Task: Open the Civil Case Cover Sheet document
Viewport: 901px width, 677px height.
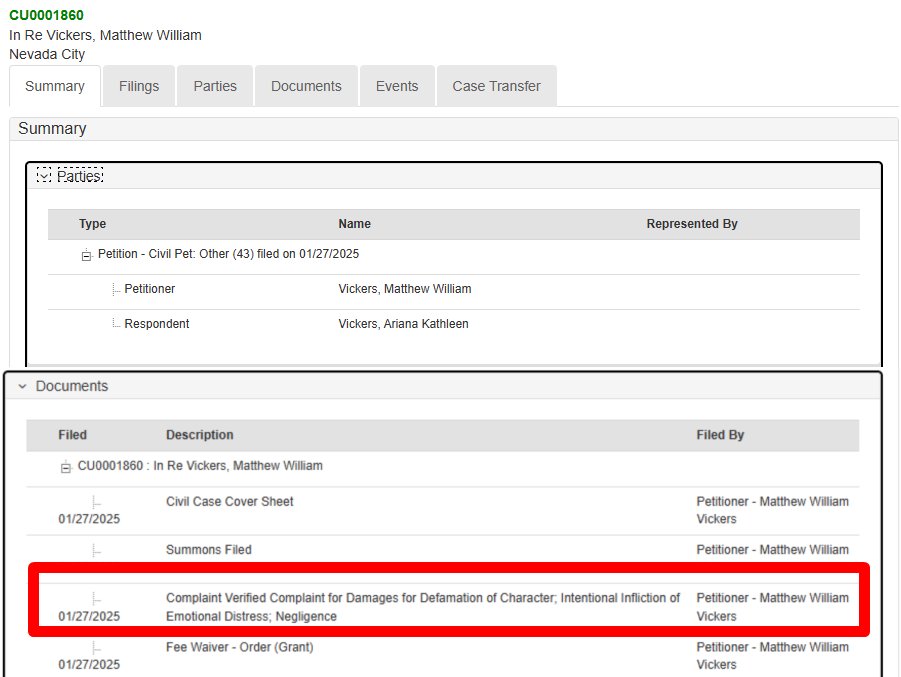Action: 230,502
